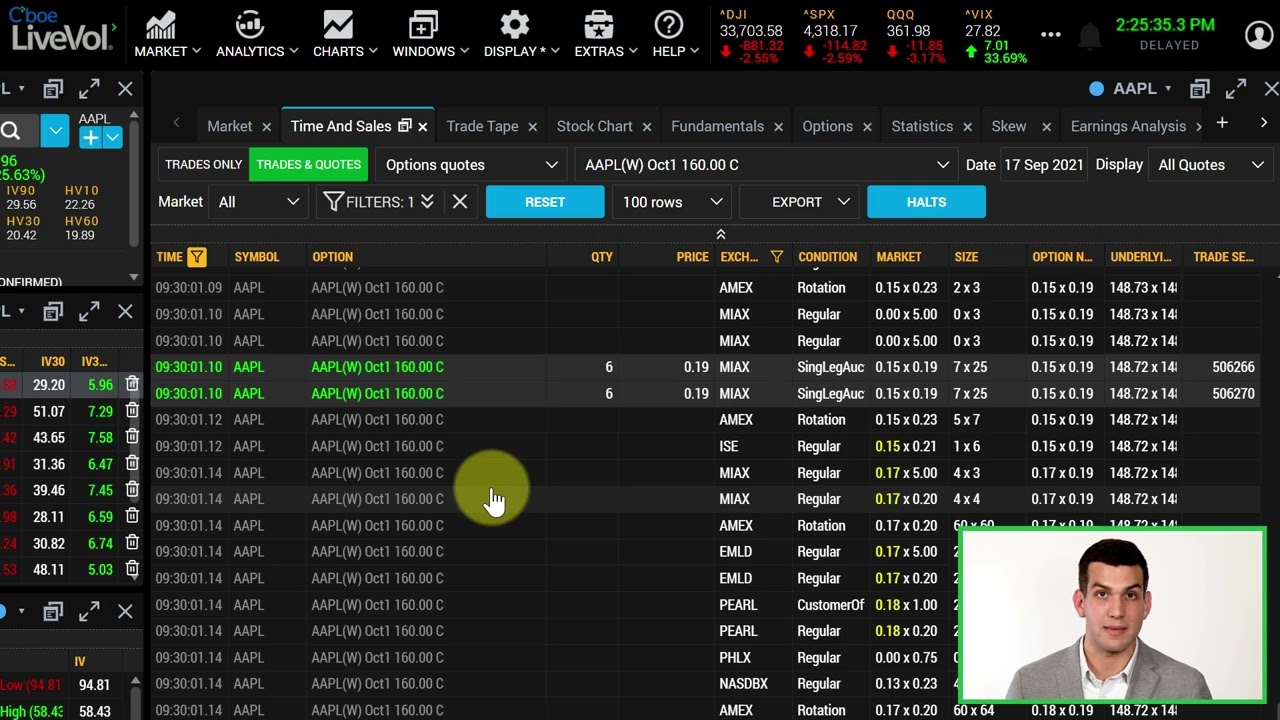This screenshot has width=1280, height=720.
Task: Open the Options quotes dropdown
Action: pyautogui.click(x=471, y=165)
